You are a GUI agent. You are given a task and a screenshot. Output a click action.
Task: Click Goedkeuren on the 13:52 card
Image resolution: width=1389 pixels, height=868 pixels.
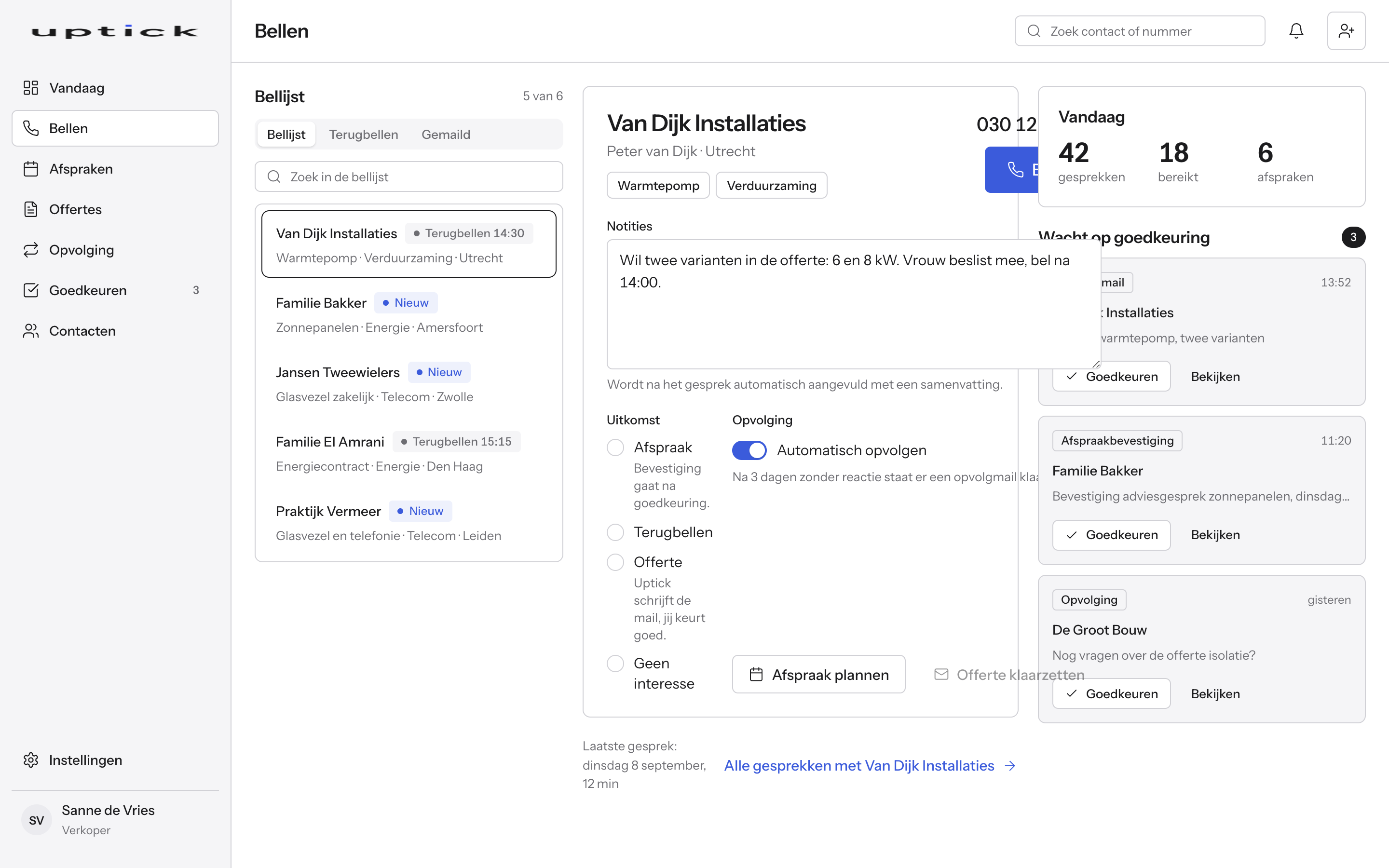1111,377
